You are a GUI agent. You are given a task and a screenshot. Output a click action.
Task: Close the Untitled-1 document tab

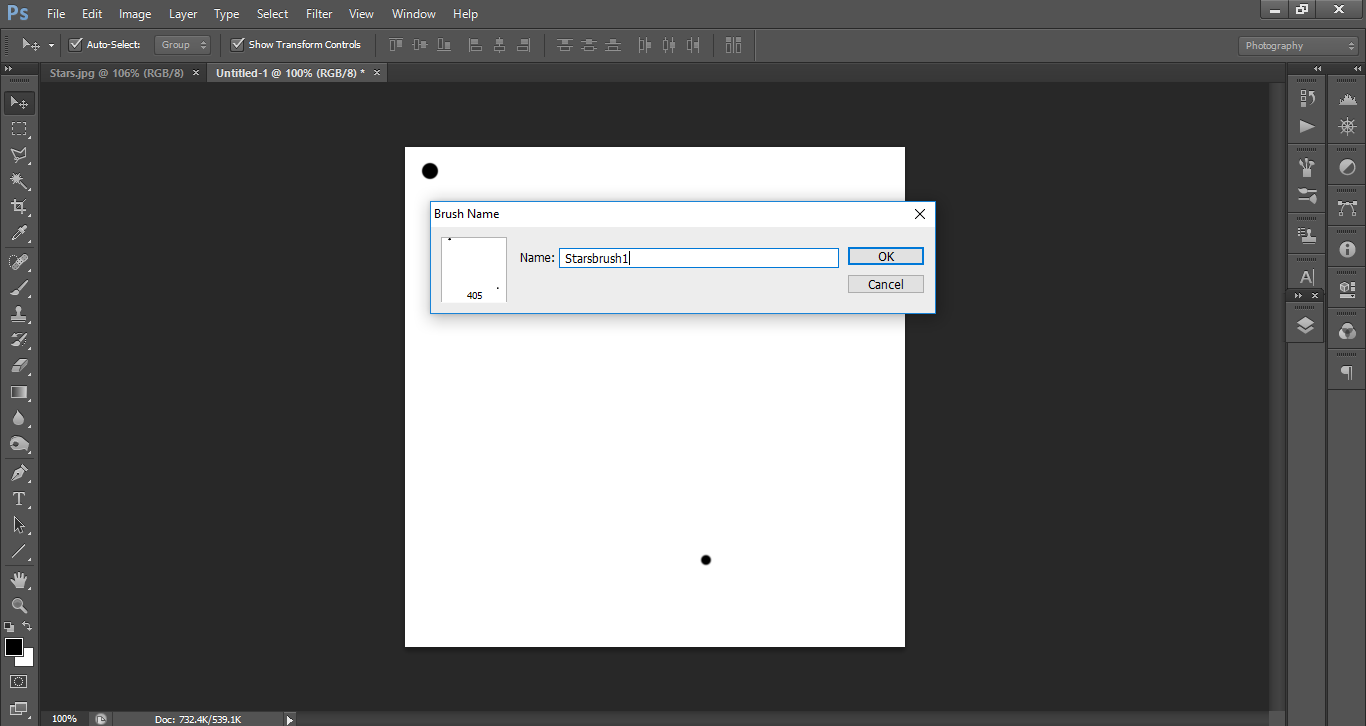[x=375, y=73]
